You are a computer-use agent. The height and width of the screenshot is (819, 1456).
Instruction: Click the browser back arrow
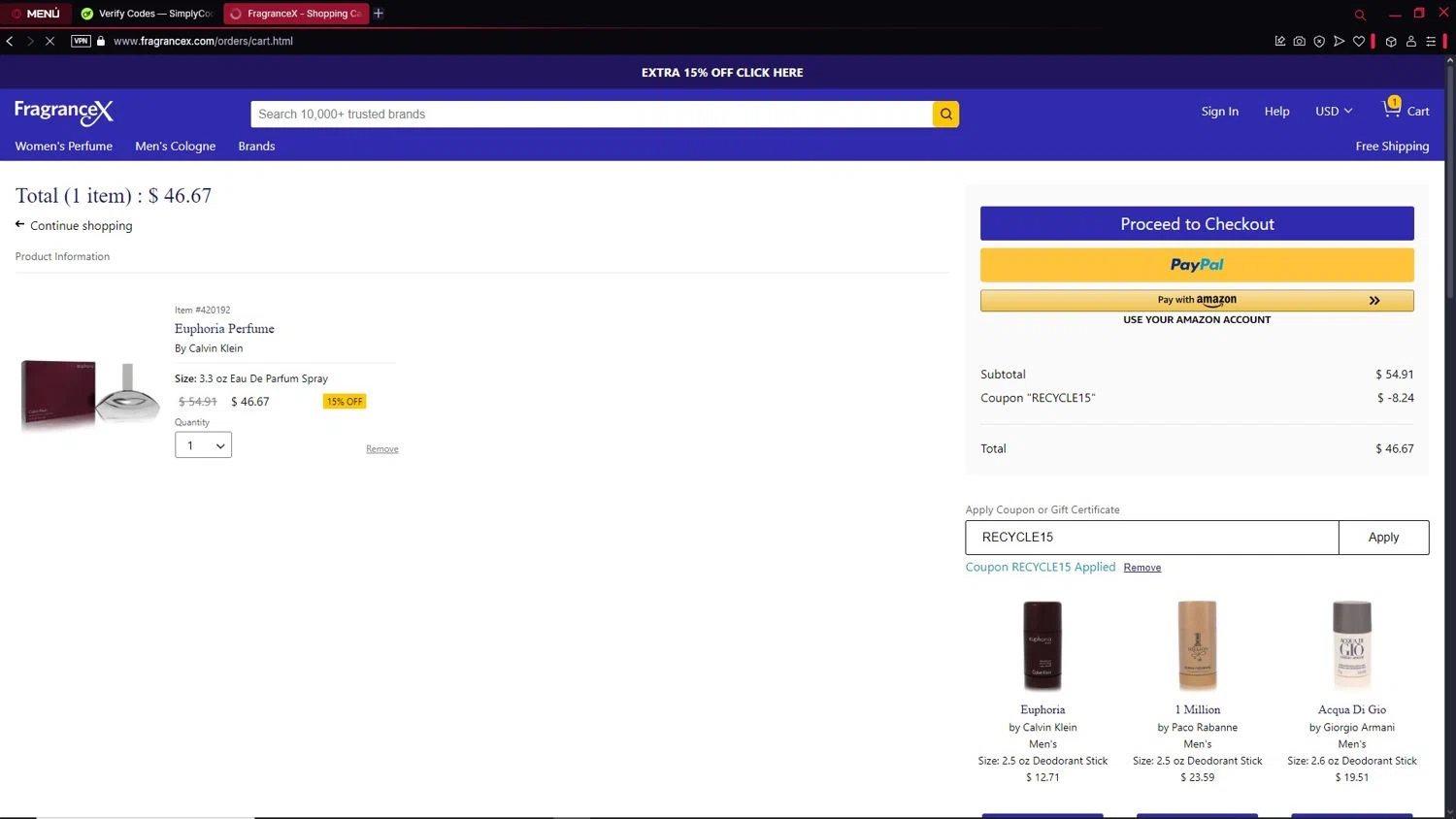[x=10, y=41]
